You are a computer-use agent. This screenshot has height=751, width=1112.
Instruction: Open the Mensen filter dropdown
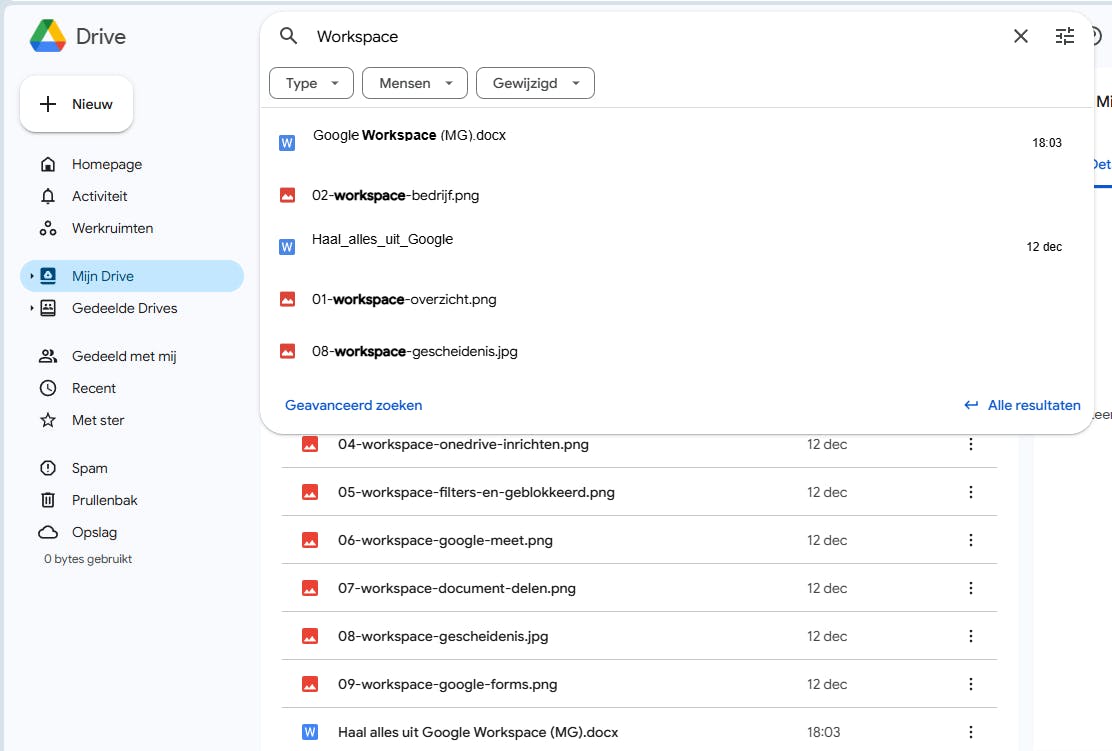click(414, 83)
